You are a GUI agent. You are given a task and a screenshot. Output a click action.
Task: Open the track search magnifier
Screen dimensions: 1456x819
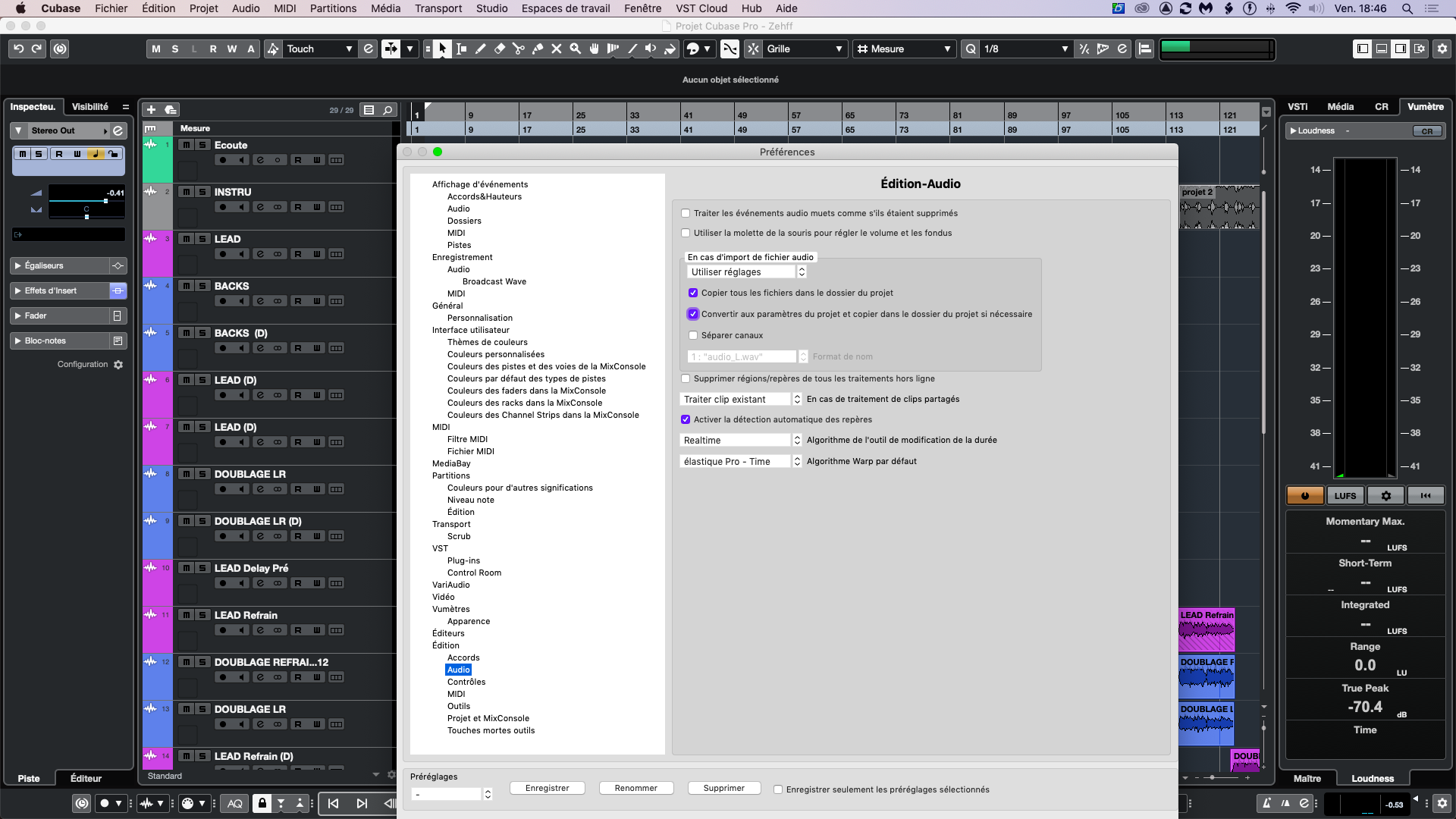[388, 110]
